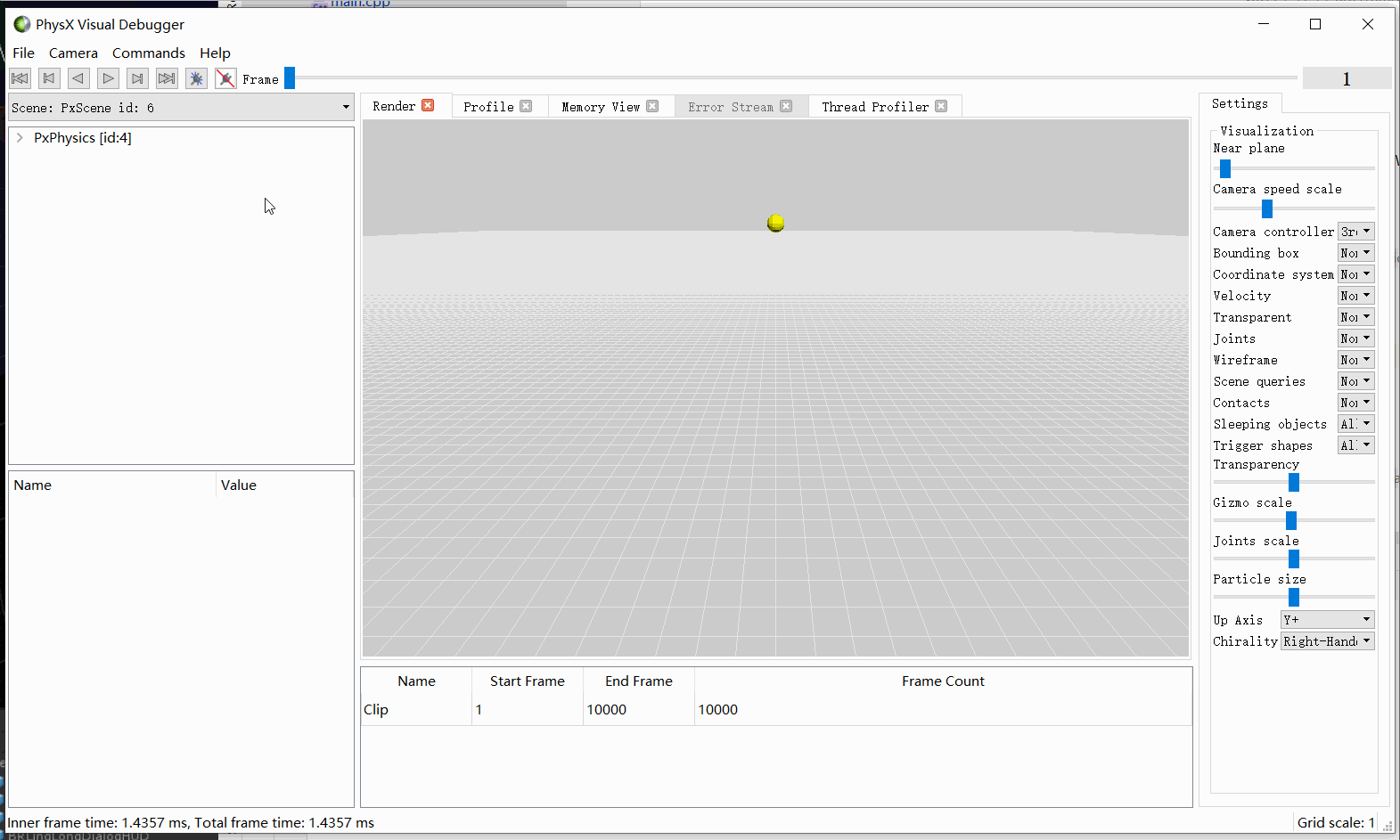The width and height of the screenshot is (1400, 840).
Task: Close the Thread Profiler tab
Action: [x=941, y=106]
